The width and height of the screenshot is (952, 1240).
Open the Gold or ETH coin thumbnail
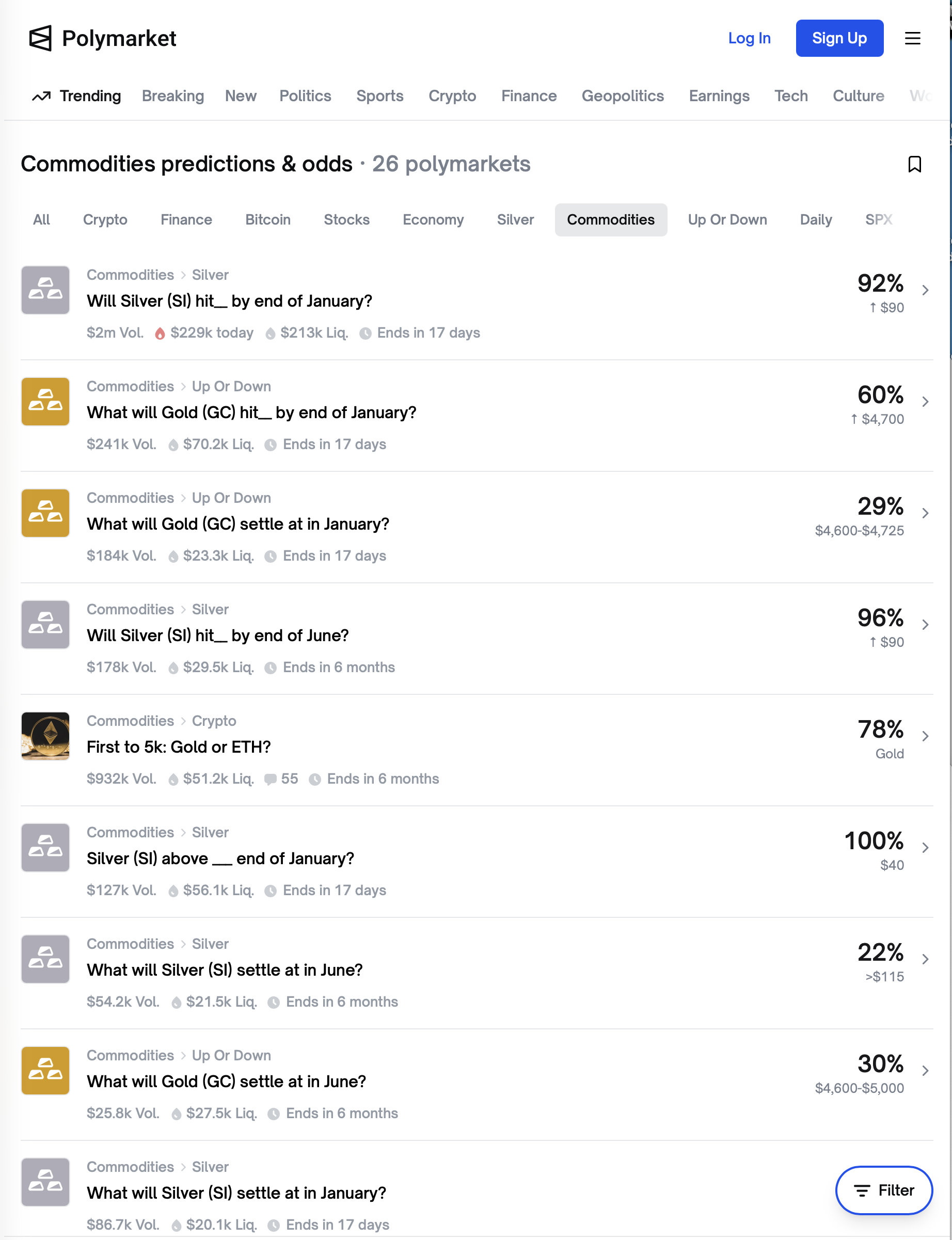(x=45, y=736)
